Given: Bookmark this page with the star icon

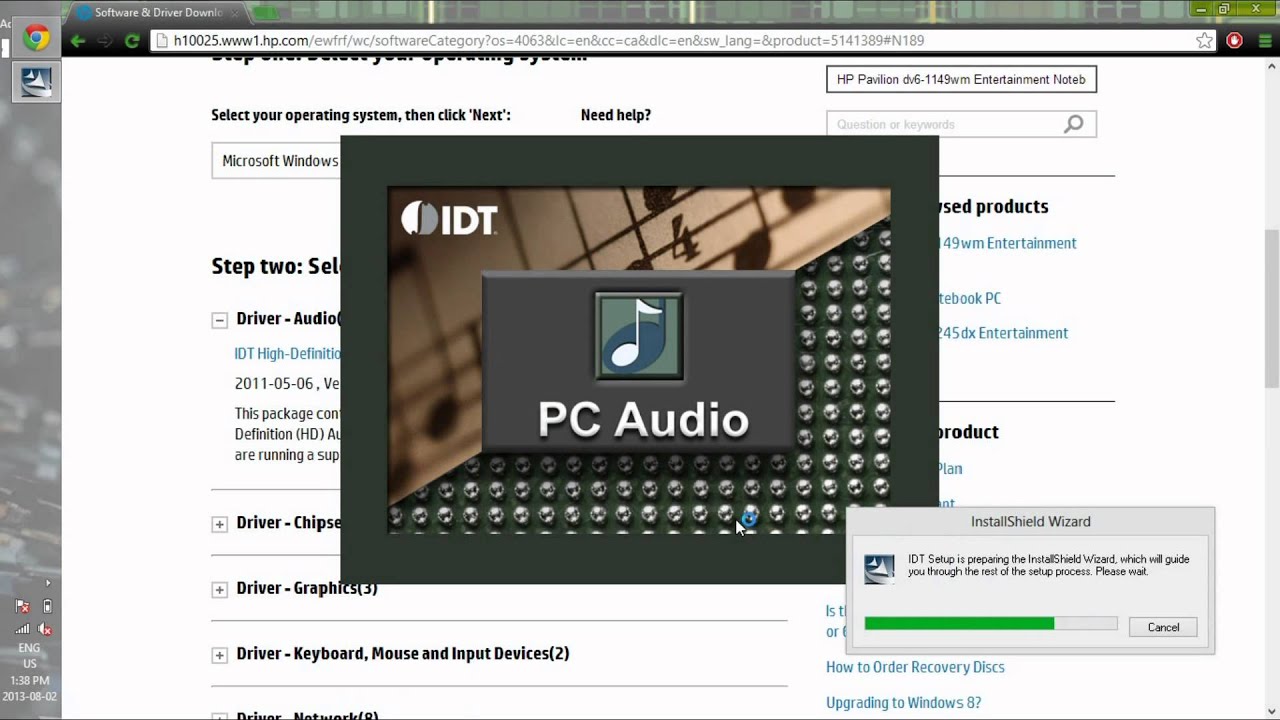Looking at the screenshot, I should (x=1204, y=41).
